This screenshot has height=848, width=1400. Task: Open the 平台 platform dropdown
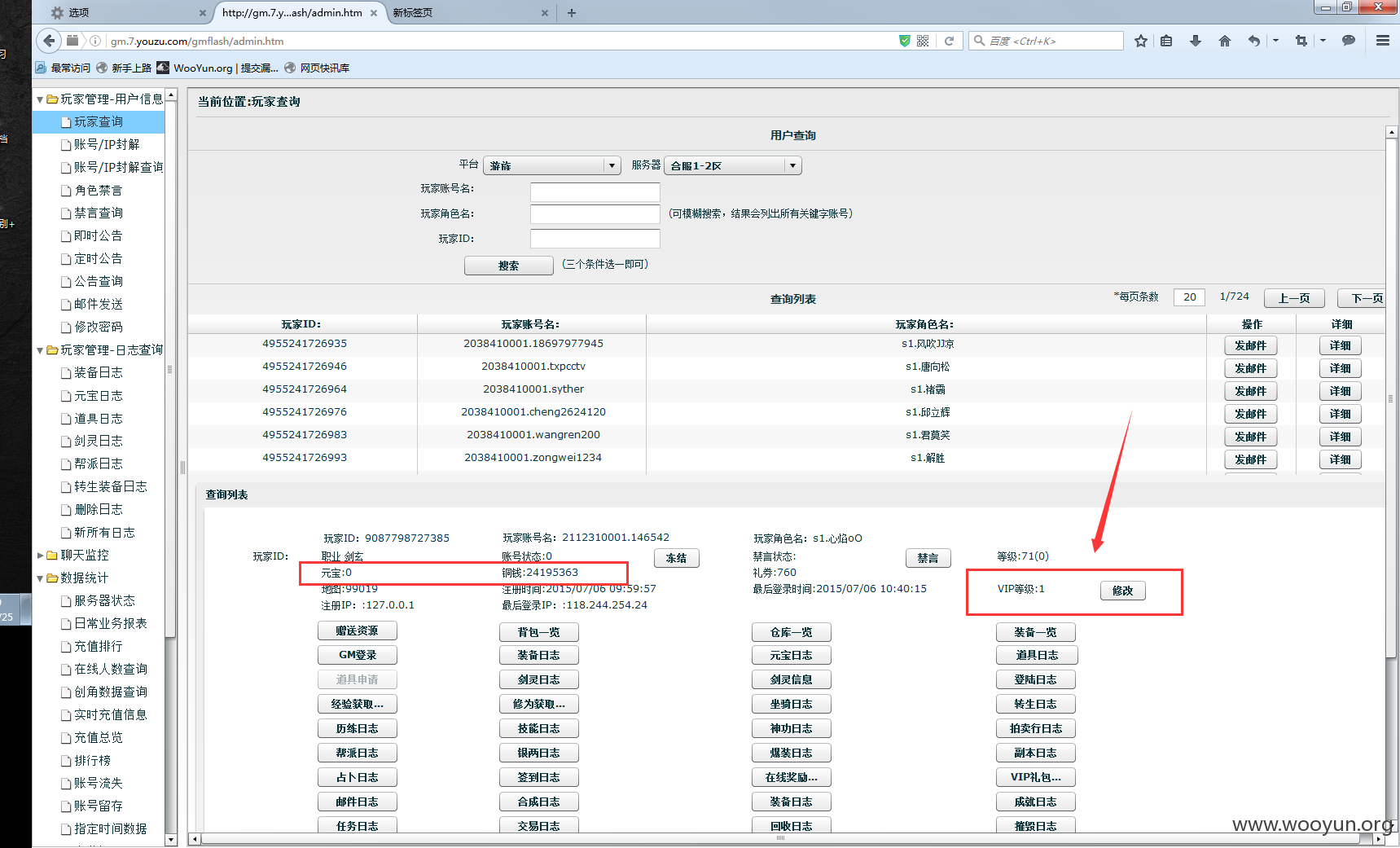point(552,165)
